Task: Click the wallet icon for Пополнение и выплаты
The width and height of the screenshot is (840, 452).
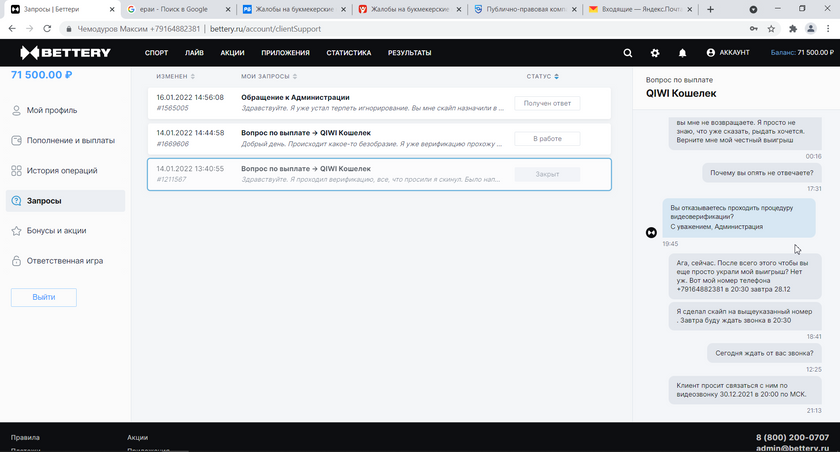Action: coord(16,140)
